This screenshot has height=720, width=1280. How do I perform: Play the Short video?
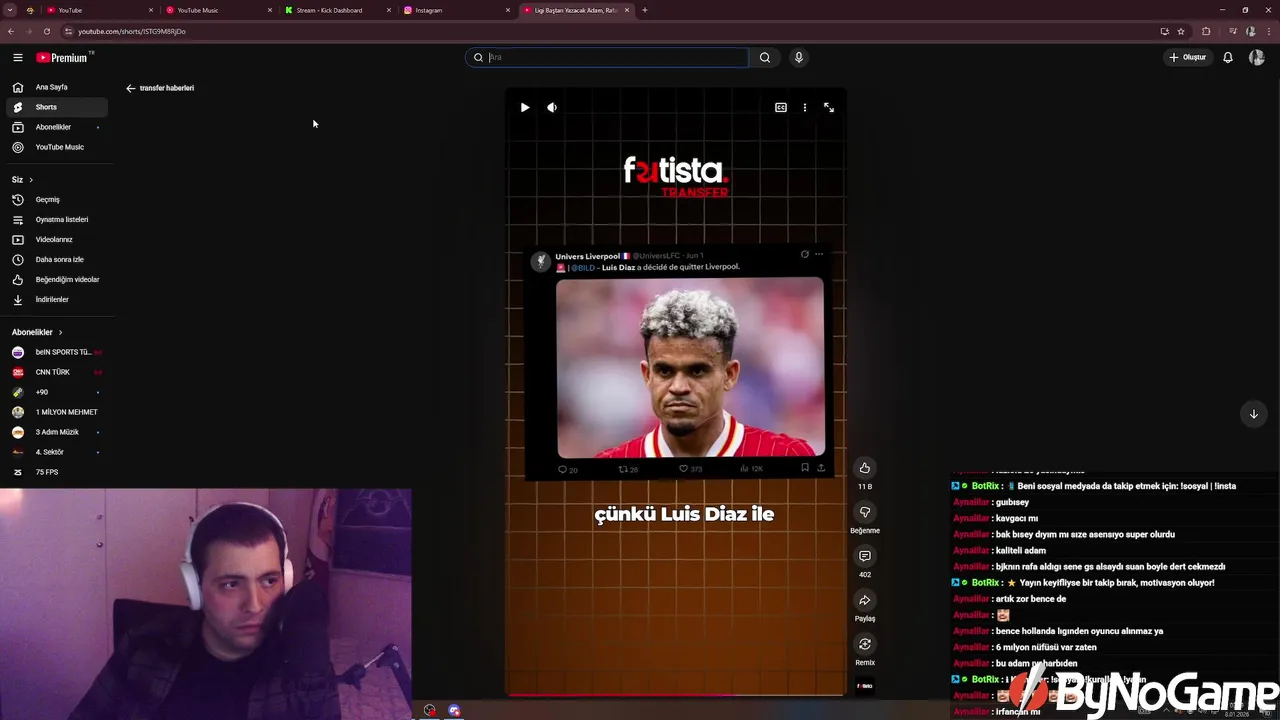click(525, 107)
